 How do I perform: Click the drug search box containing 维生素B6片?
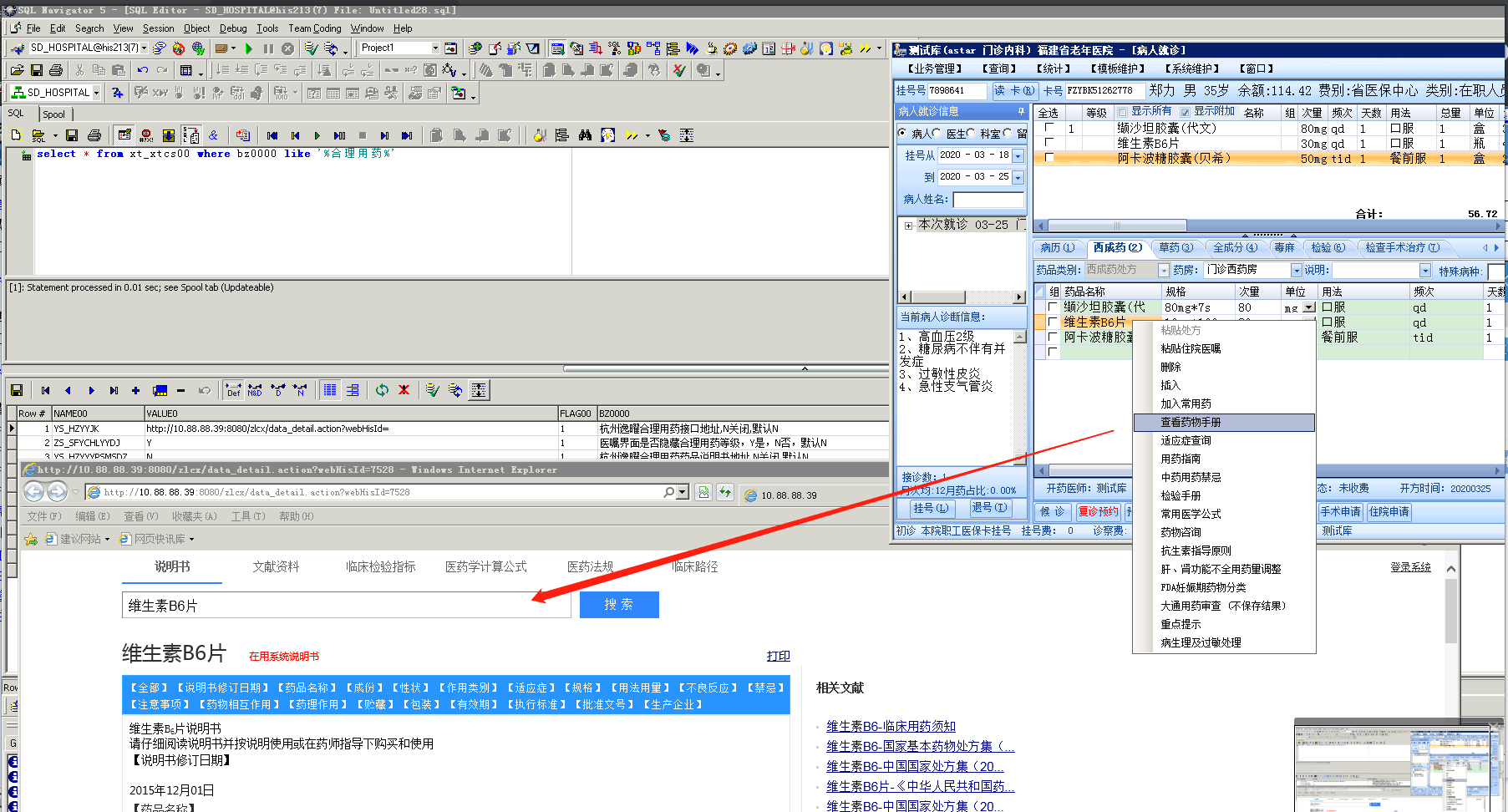pos(347,606)
